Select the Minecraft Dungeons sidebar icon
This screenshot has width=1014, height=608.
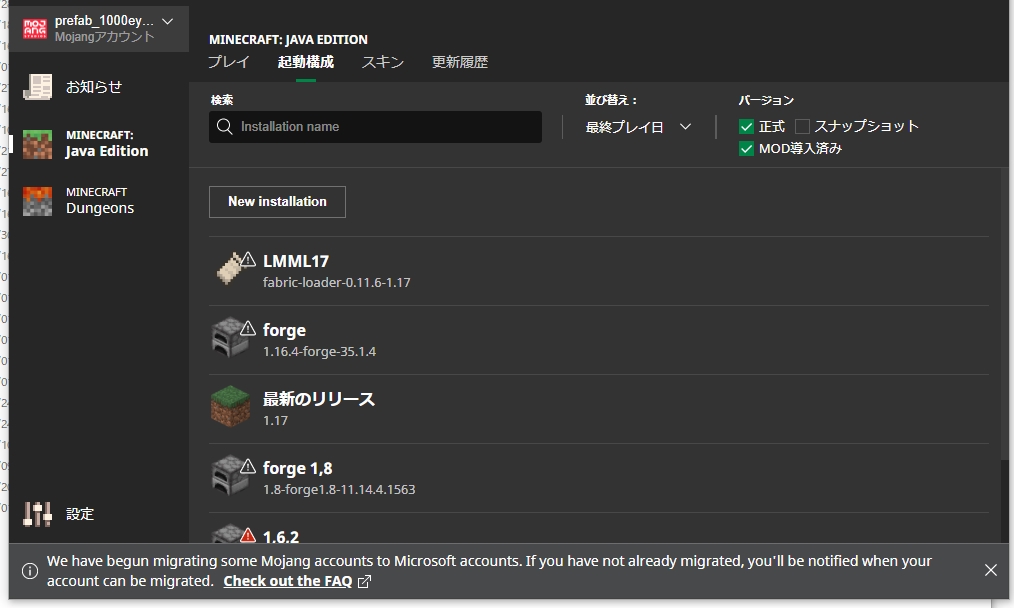(x=37, y=201)
